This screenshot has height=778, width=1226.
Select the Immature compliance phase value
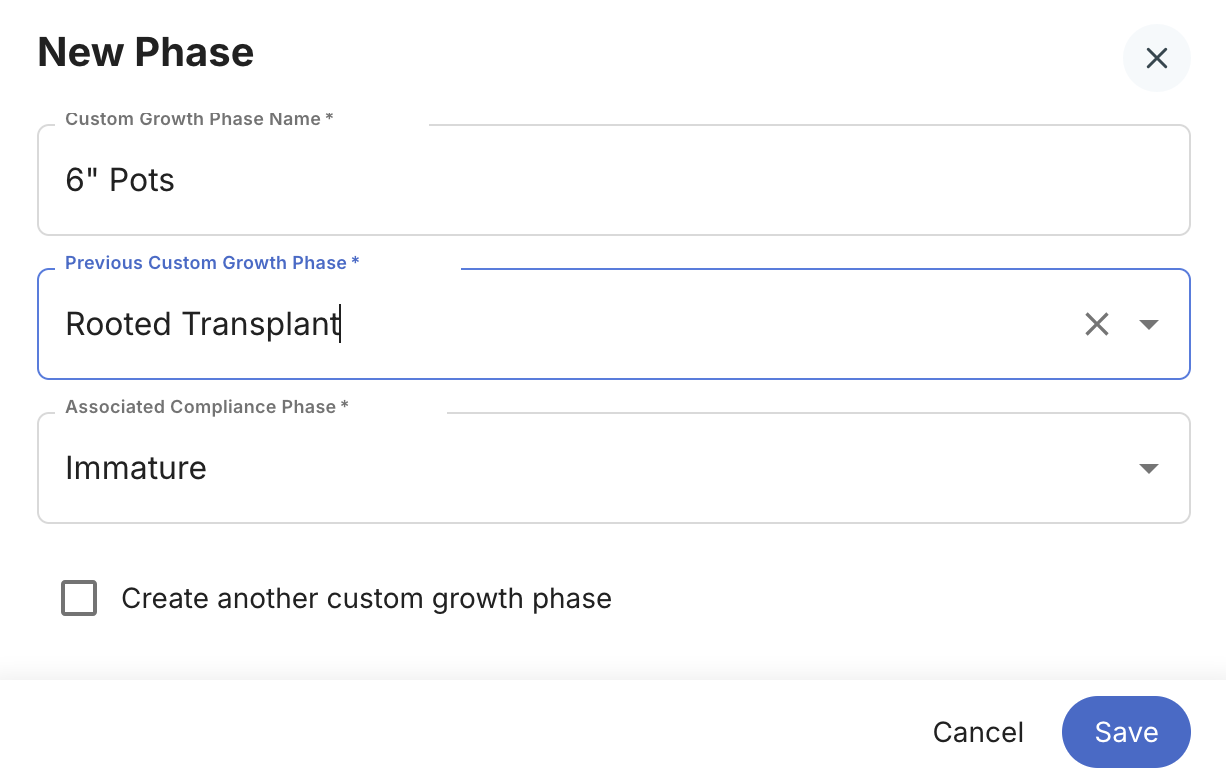pos(136,468)
